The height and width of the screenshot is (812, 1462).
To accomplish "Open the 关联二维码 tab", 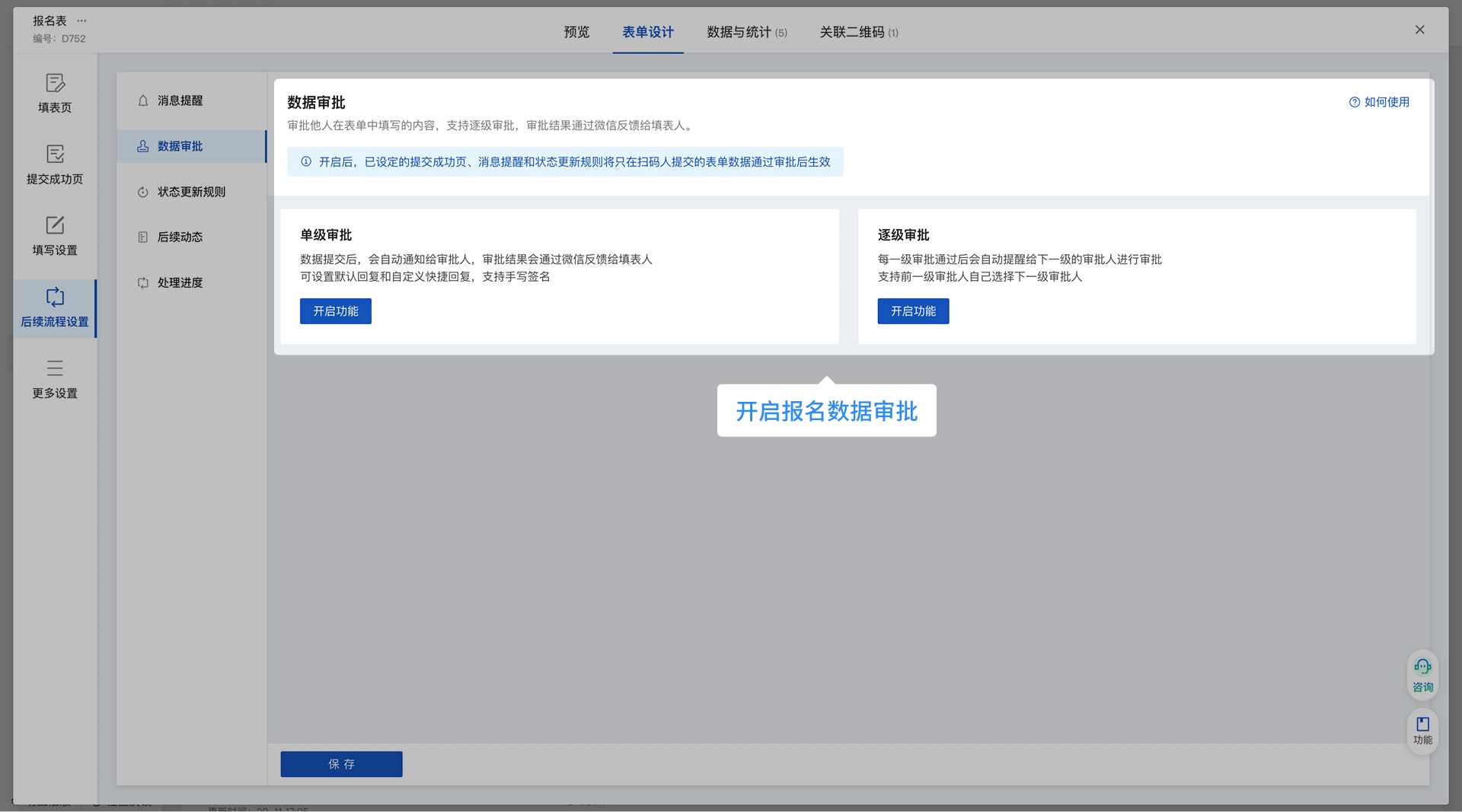I will (858, 32).
